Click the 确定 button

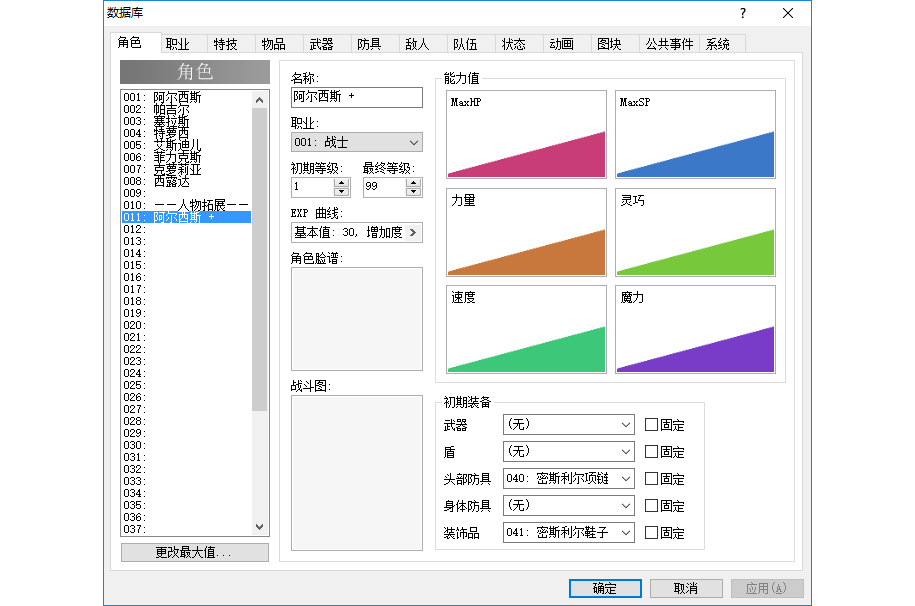pos(605,588)
